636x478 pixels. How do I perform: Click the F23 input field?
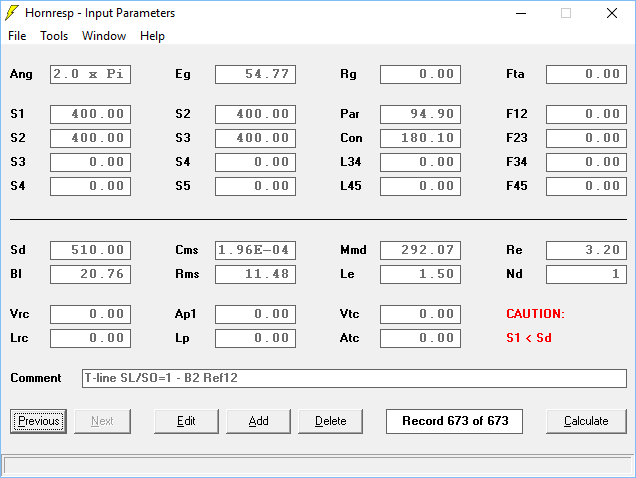coord(587,138)
